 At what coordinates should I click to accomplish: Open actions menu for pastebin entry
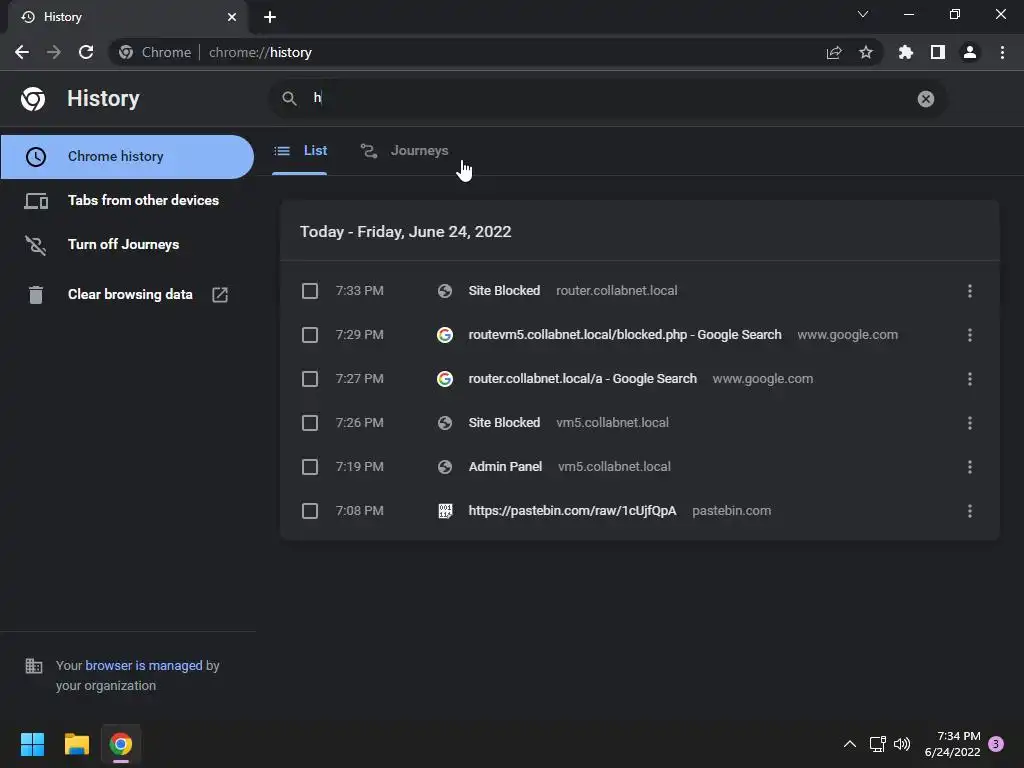click(970, 511)
